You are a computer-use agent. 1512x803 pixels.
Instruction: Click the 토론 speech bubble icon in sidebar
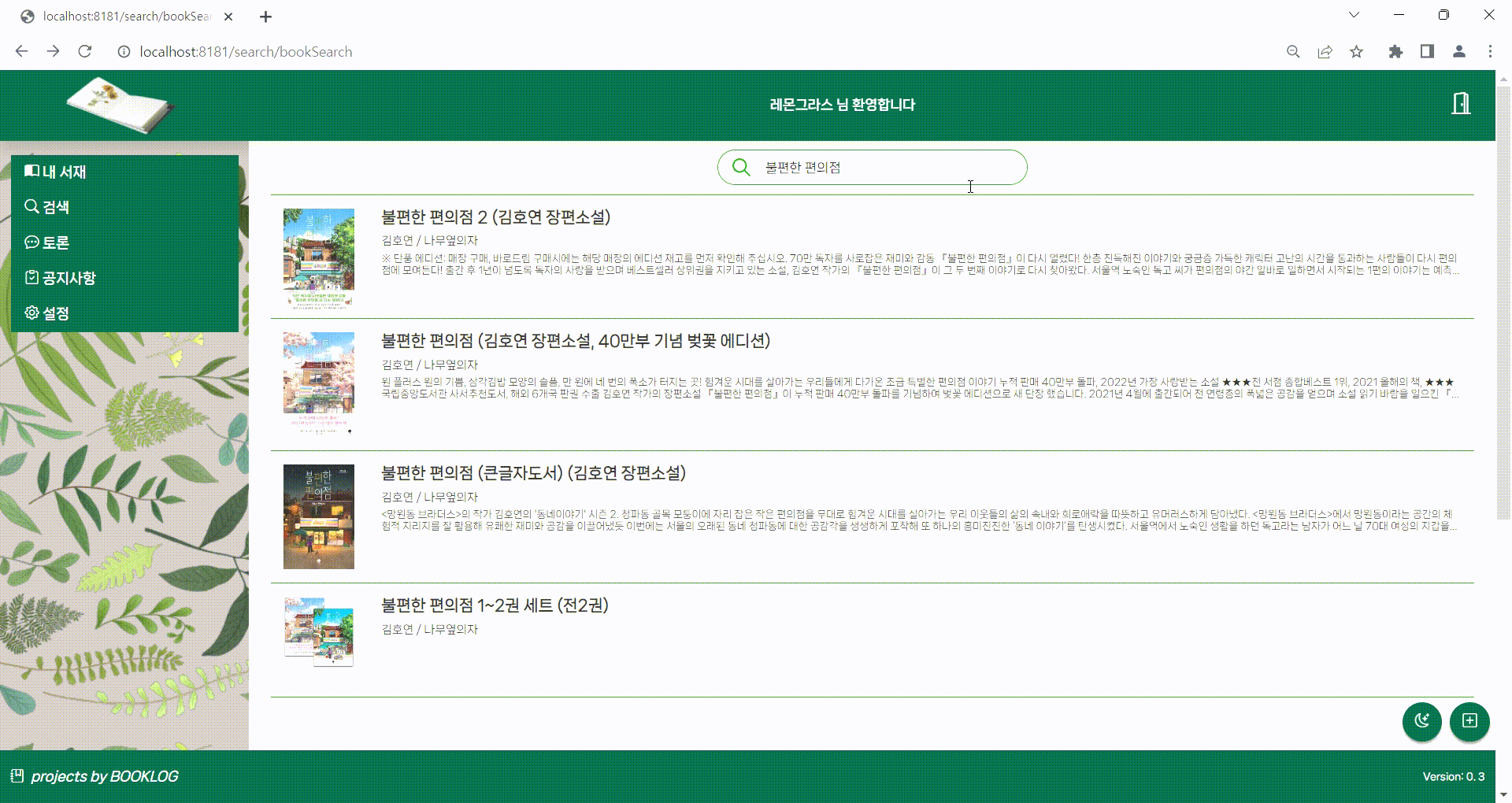[32, 242]
